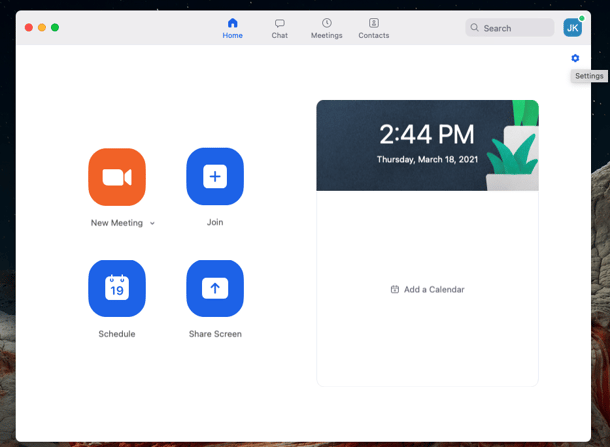Click the New Meeting label

pos(117,223)
